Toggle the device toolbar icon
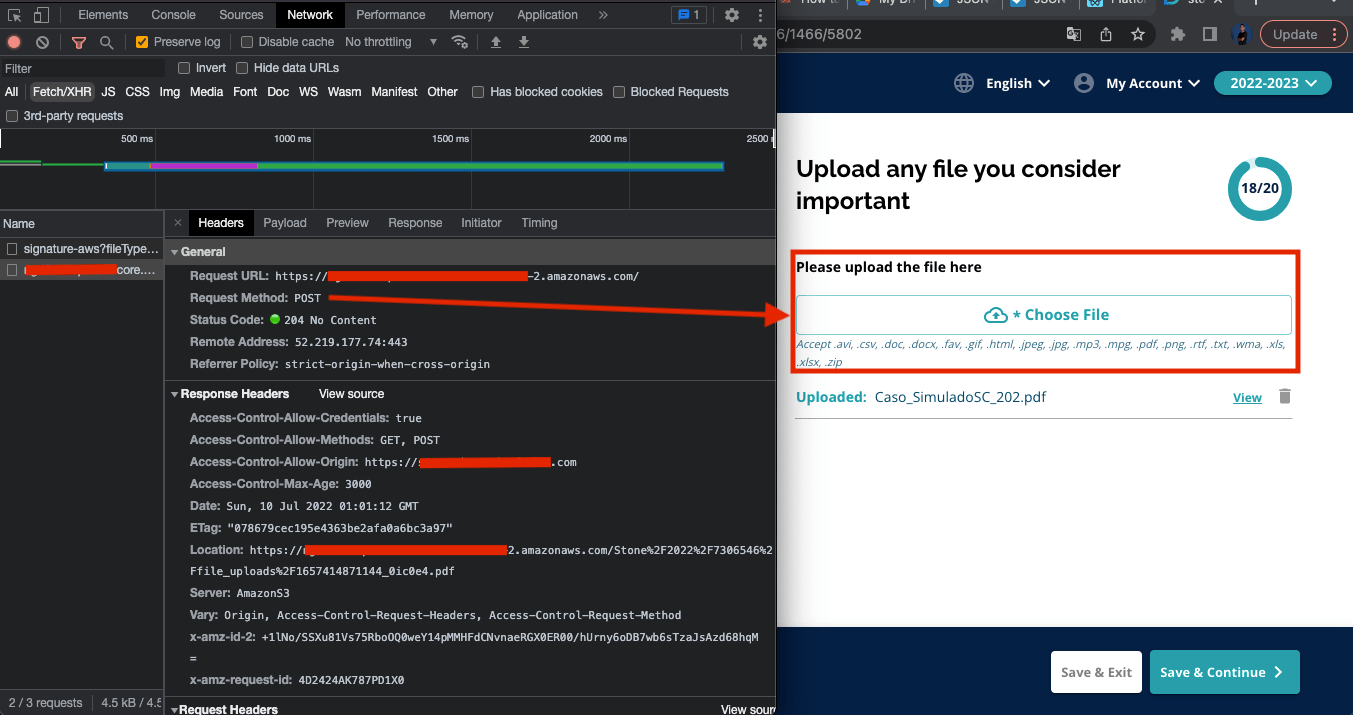This screenshot has width=1353, height=715. click(41, 15)
